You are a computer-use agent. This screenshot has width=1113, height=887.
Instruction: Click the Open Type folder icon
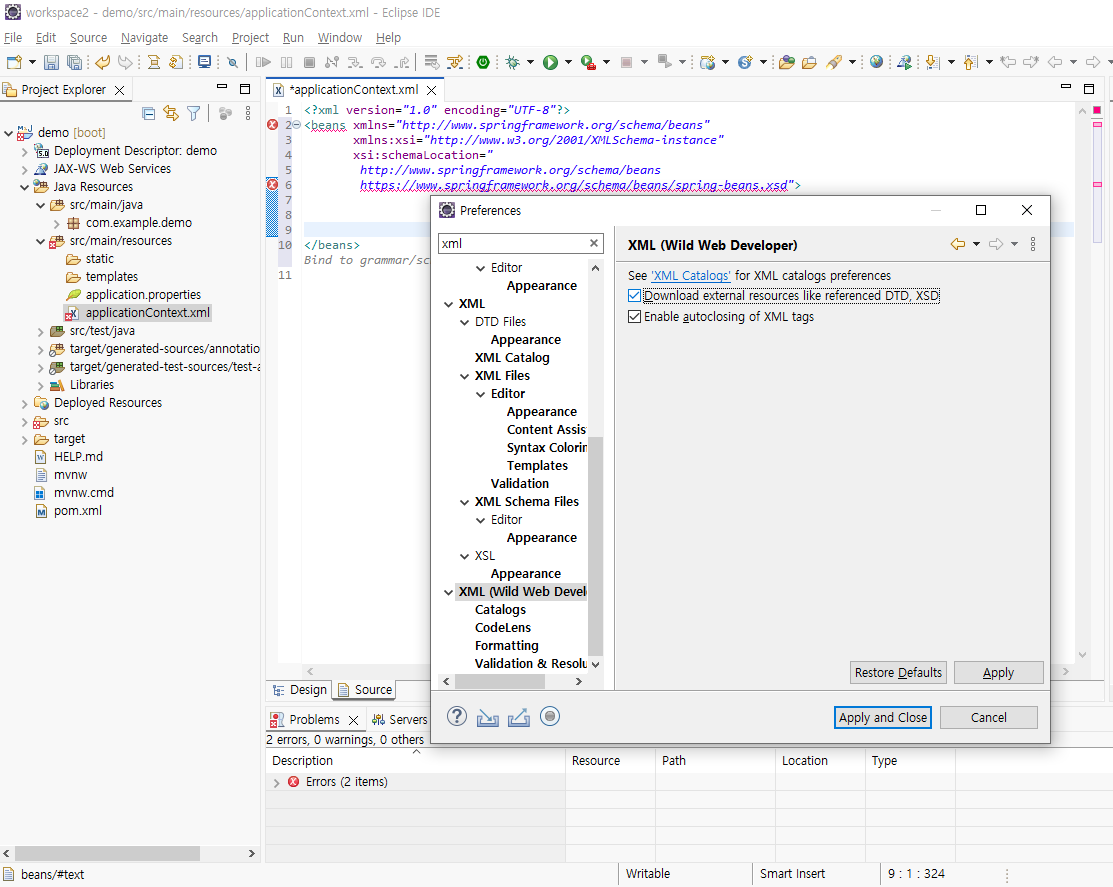[786, 62]
